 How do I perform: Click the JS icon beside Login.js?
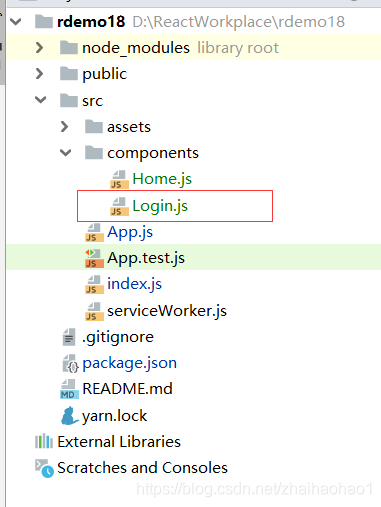(x=119, y=206)
